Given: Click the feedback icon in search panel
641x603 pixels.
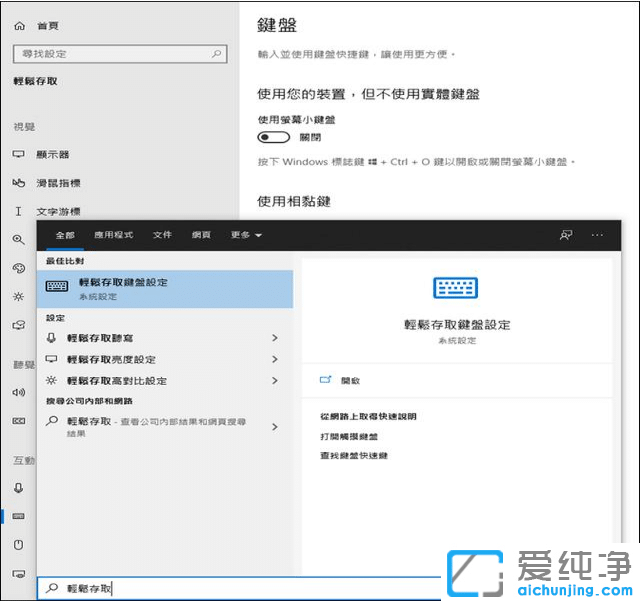Looking at the screenshot, I should click(x=566, y=235).
